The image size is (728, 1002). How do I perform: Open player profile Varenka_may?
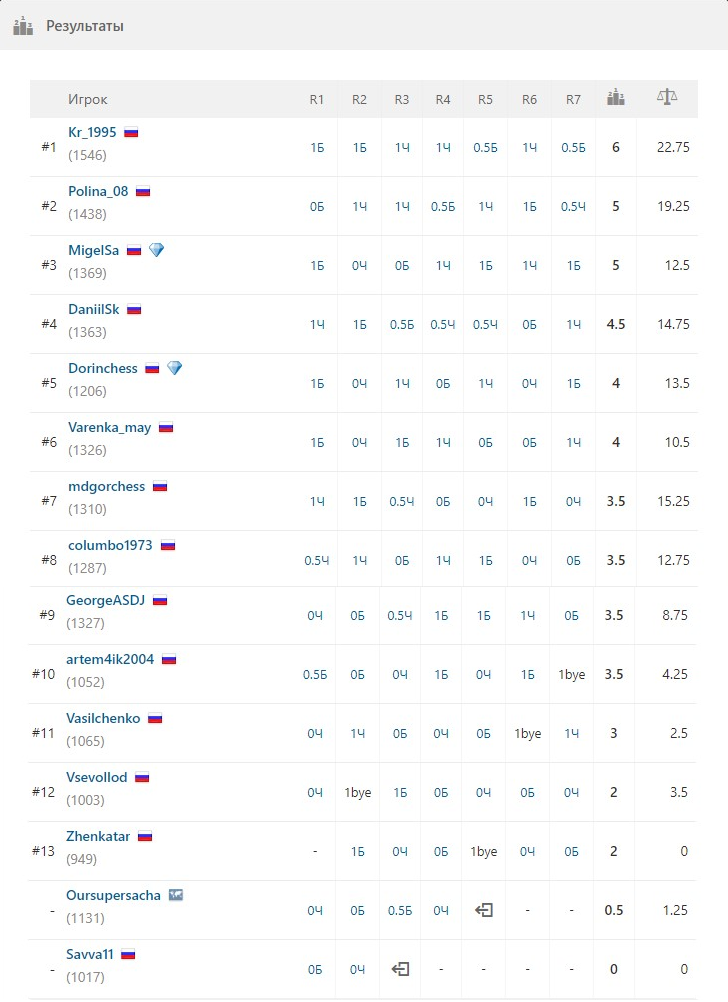point(109,428)
